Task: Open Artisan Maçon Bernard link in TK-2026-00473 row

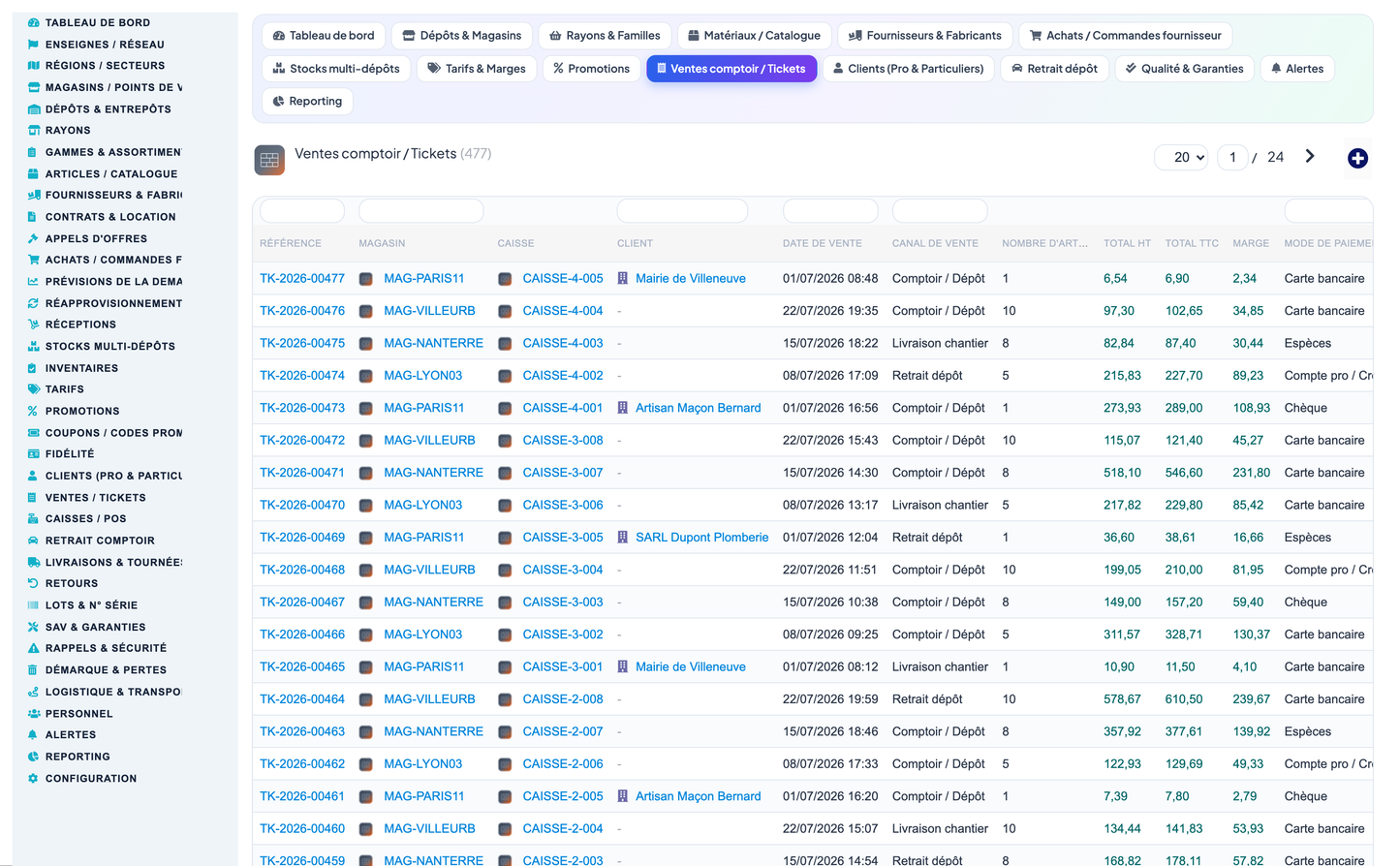Action: click(699, 408)
